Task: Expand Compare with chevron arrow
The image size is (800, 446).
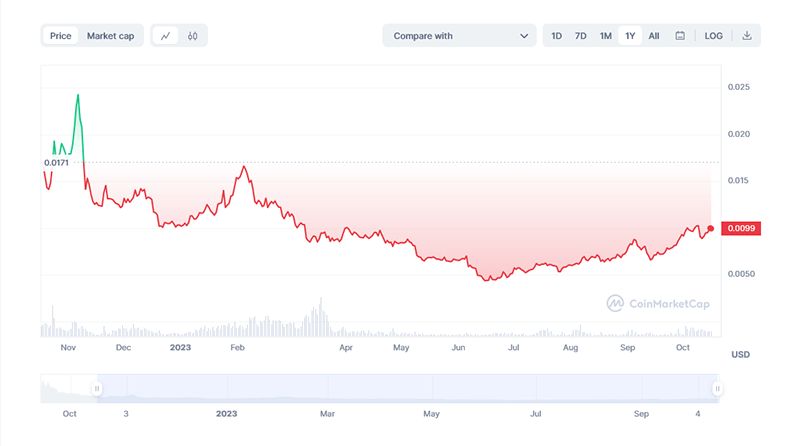Action: click(x=523, y=36)
